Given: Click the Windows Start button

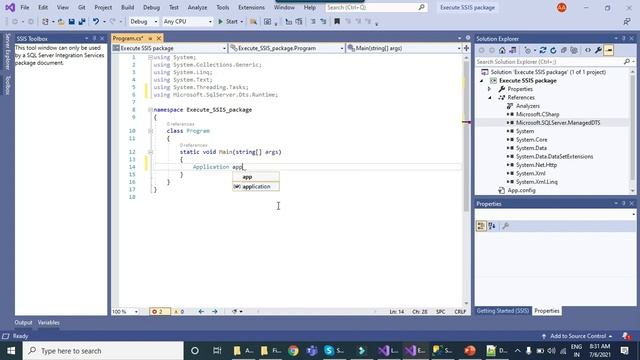Looking at the screenshot, I should (11, 351).
